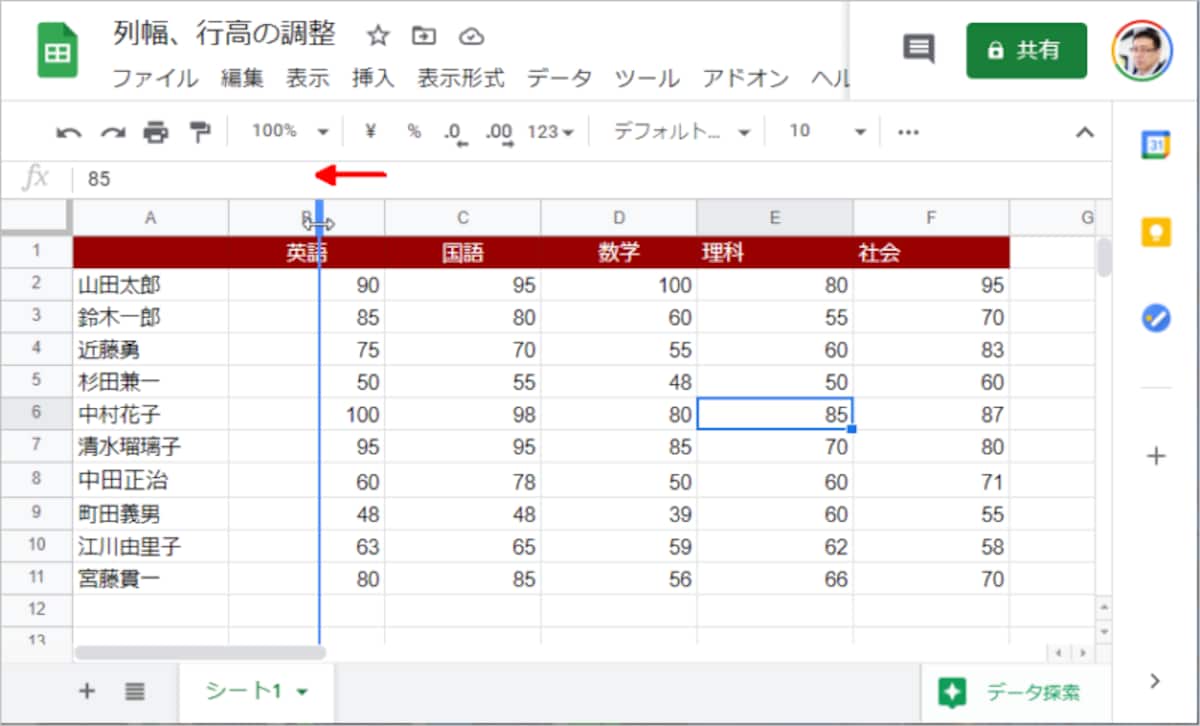This screenshot has width=1200, height=726.
Task: Open the move-to-folder icon
Action: 424,36
